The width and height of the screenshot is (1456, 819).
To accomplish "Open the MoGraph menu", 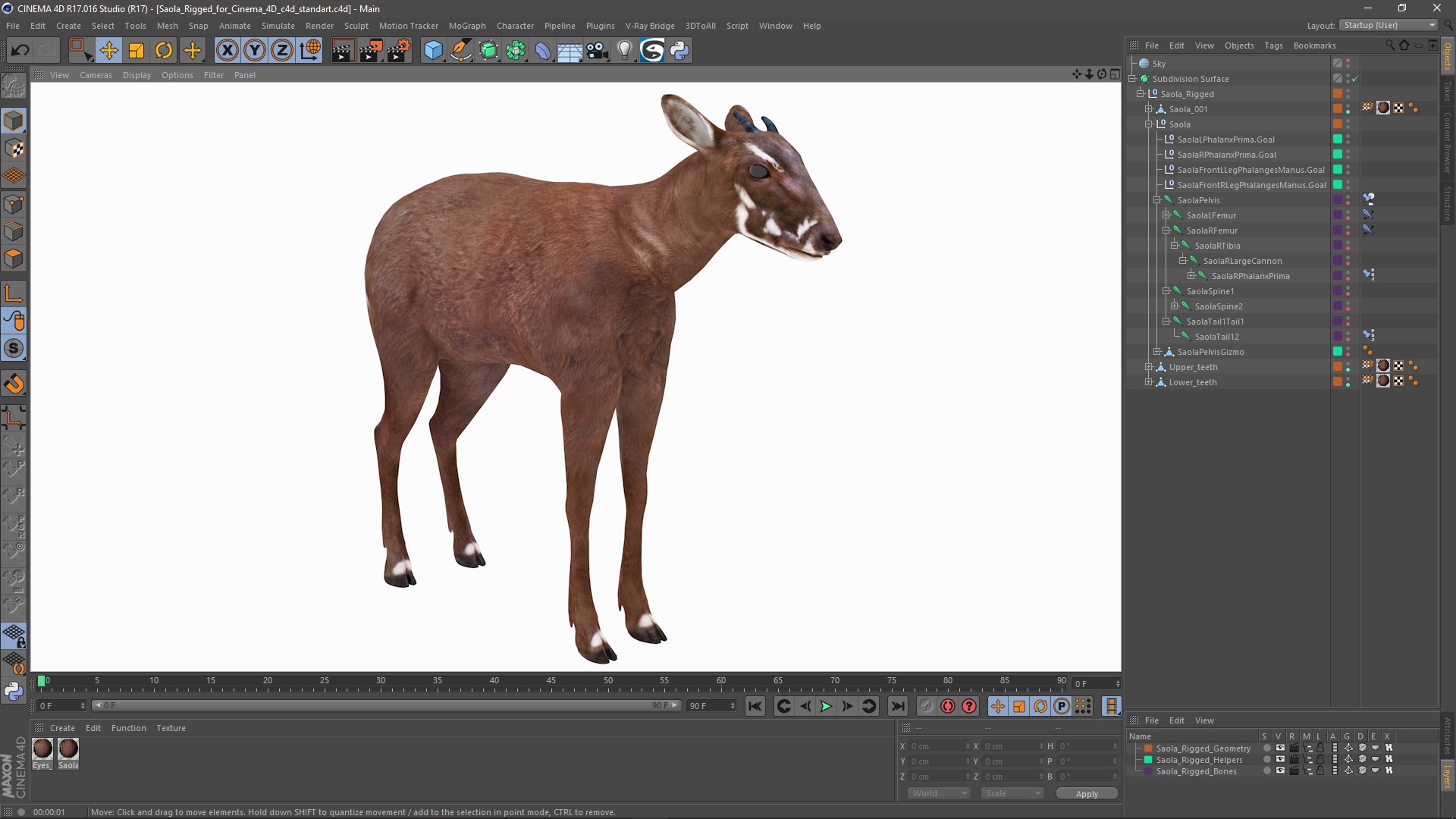I will 467,26.
